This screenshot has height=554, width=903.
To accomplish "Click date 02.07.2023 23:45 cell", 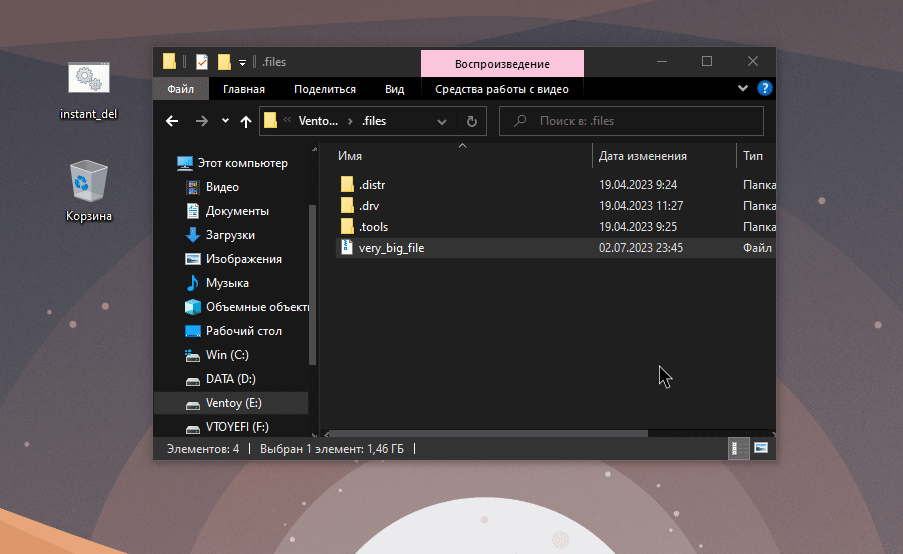I will point(641,248).
